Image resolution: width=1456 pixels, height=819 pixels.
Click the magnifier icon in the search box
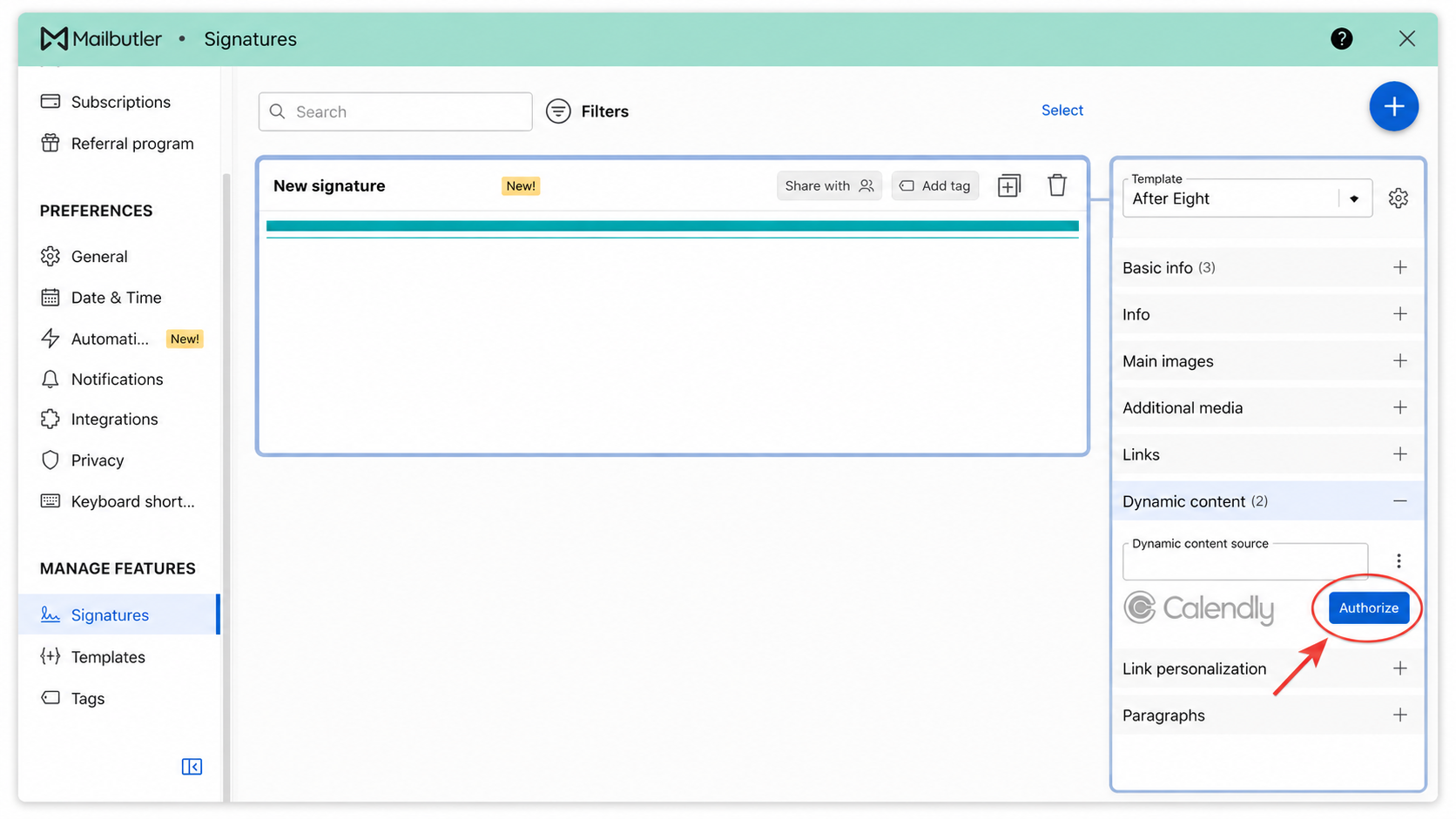point(277,111)
